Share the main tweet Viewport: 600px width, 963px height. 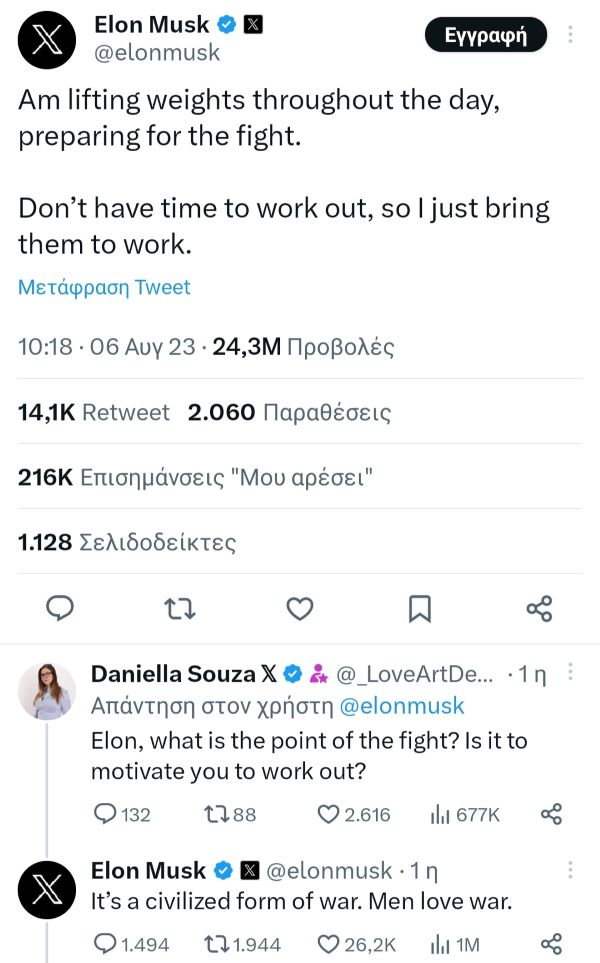pos(540,609)
